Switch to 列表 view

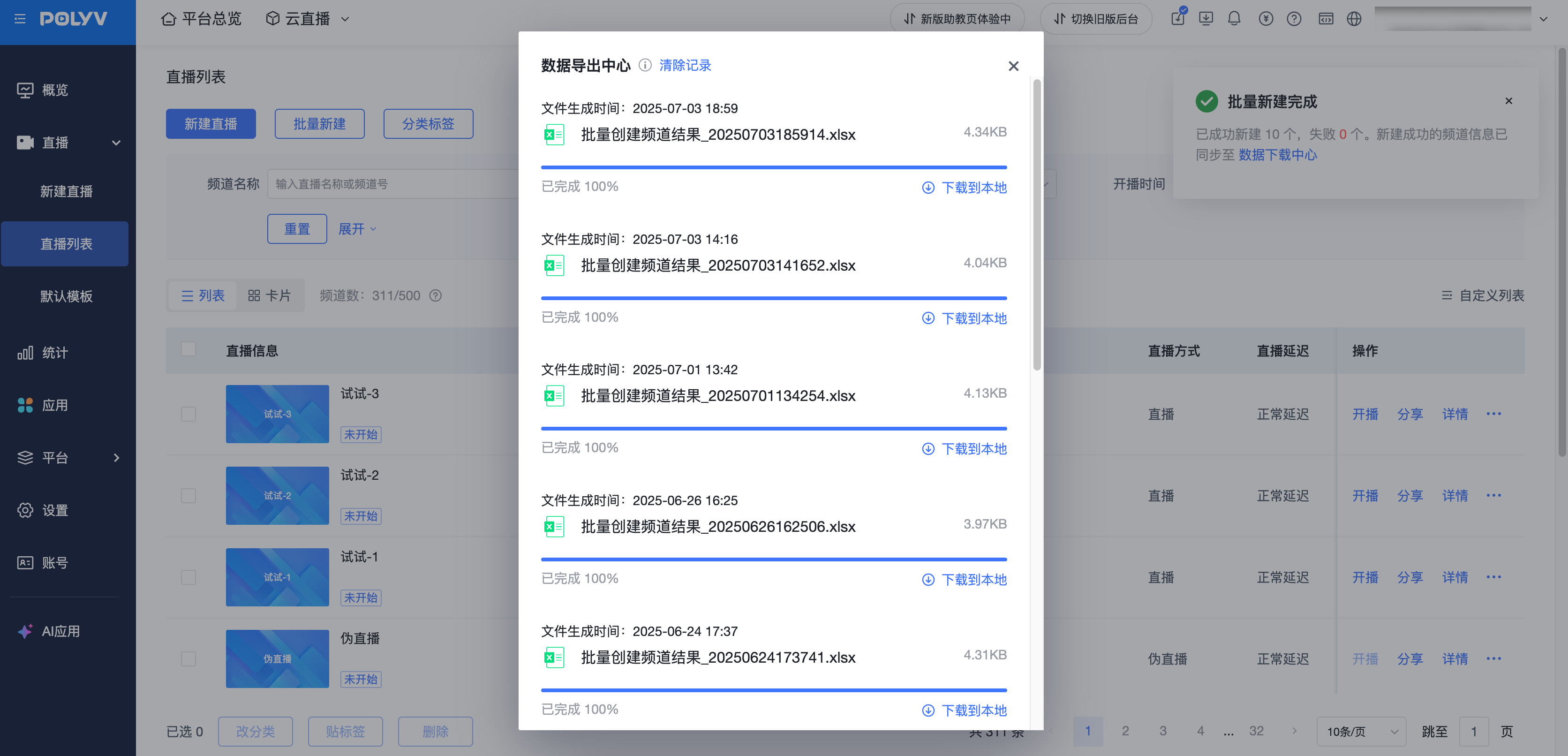coord(203,296)
